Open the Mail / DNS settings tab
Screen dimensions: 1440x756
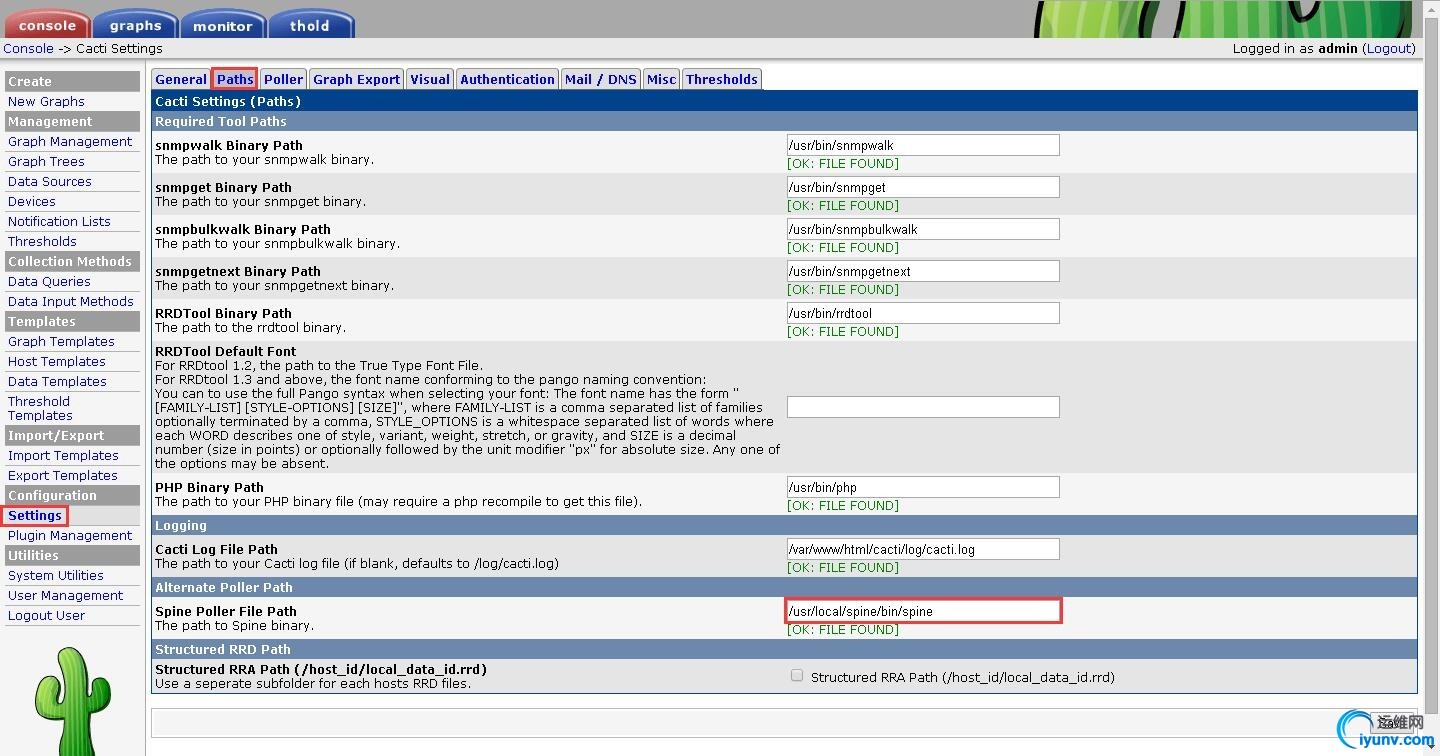click(x=600, y=79)
